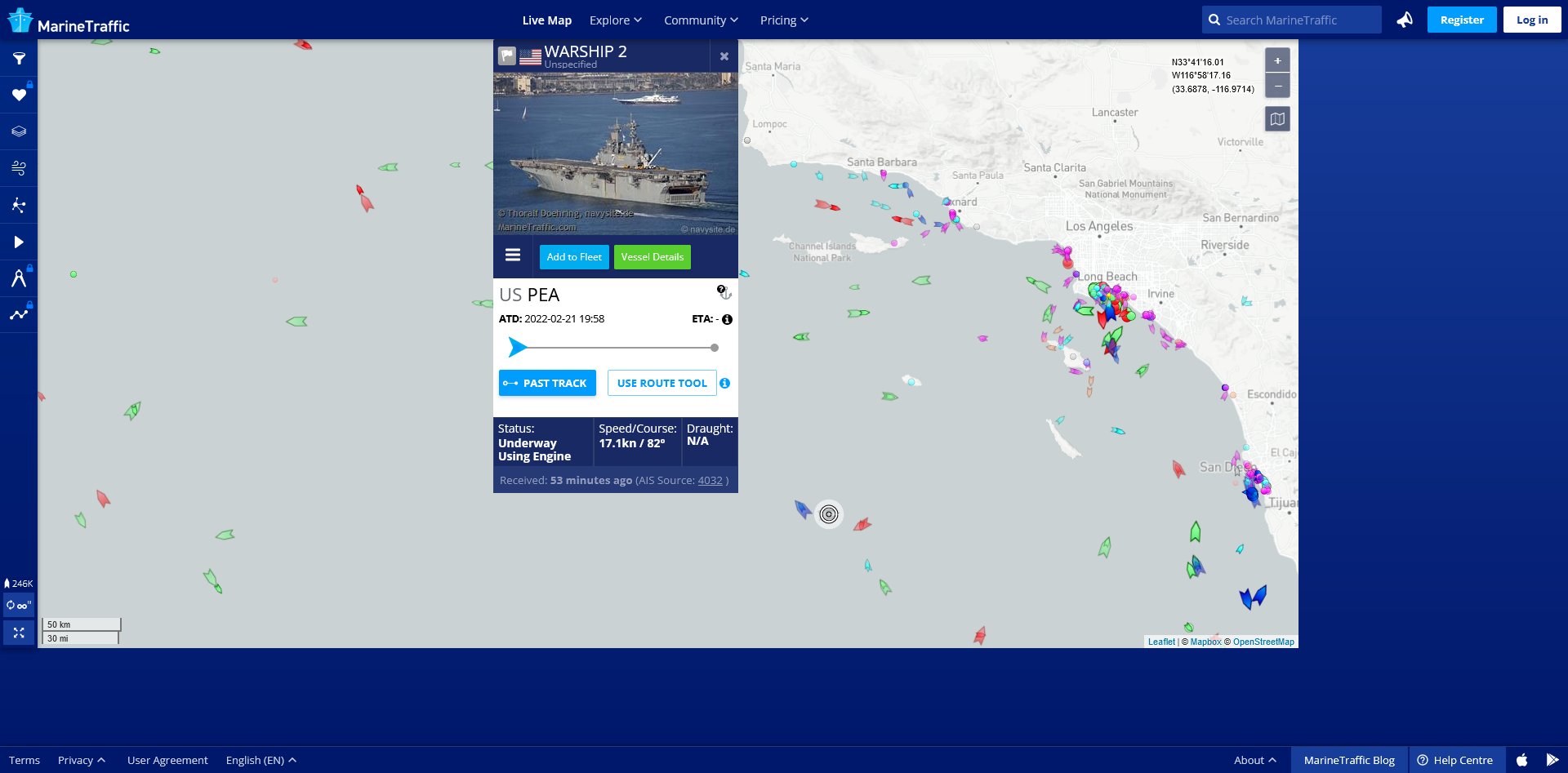The width and height of the screenshot is (1568, 773).
Task: Expand the English (EN) language selector
Action: click(x=261, y=760)
